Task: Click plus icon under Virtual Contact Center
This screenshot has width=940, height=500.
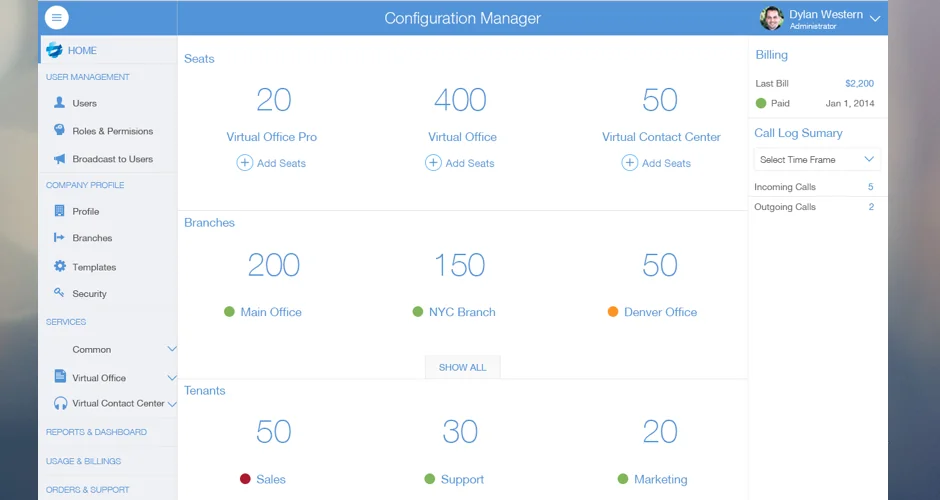Action: [629, 162]
